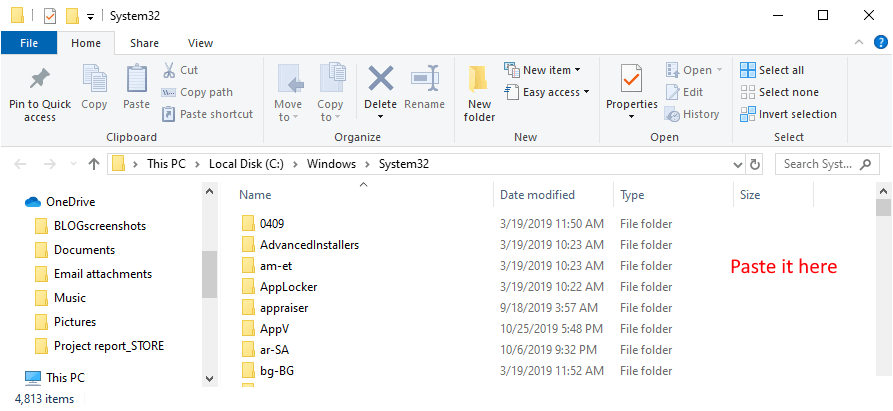This screenshot has width=893, height=411.
Task: Click Invert selection in ribbon
Action: [788, 114]
